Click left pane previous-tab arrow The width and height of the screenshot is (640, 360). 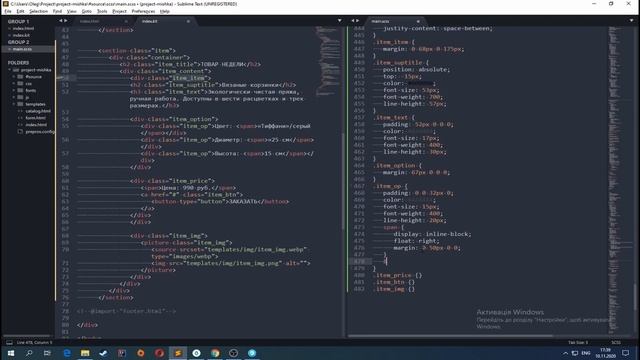point(60,21)
